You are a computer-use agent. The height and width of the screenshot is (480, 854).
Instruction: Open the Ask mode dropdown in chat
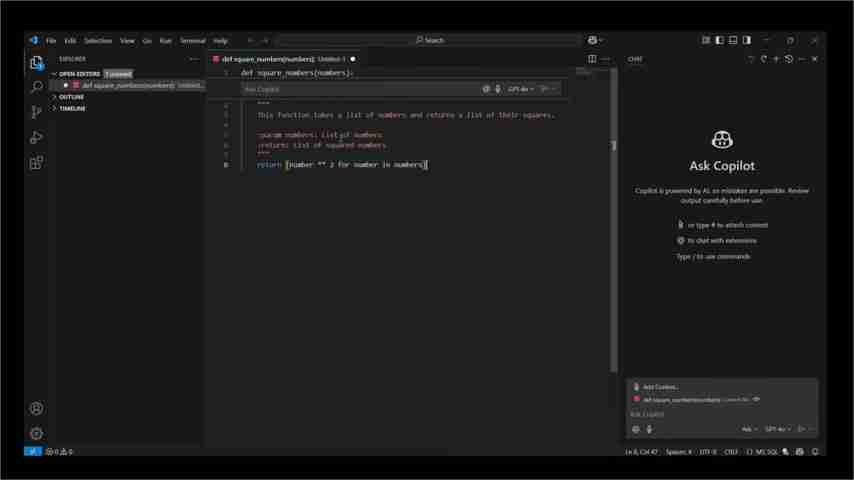pos(749,429)
